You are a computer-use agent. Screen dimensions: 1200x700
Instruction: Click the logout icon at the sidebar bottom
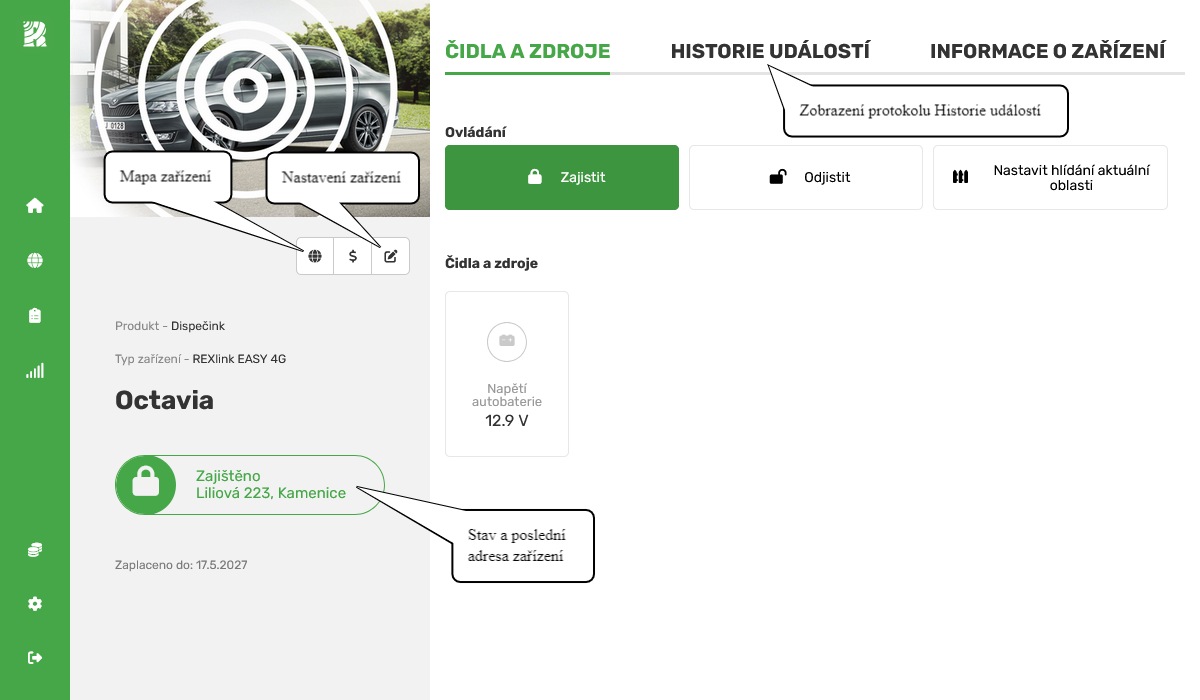click(35, 657)
